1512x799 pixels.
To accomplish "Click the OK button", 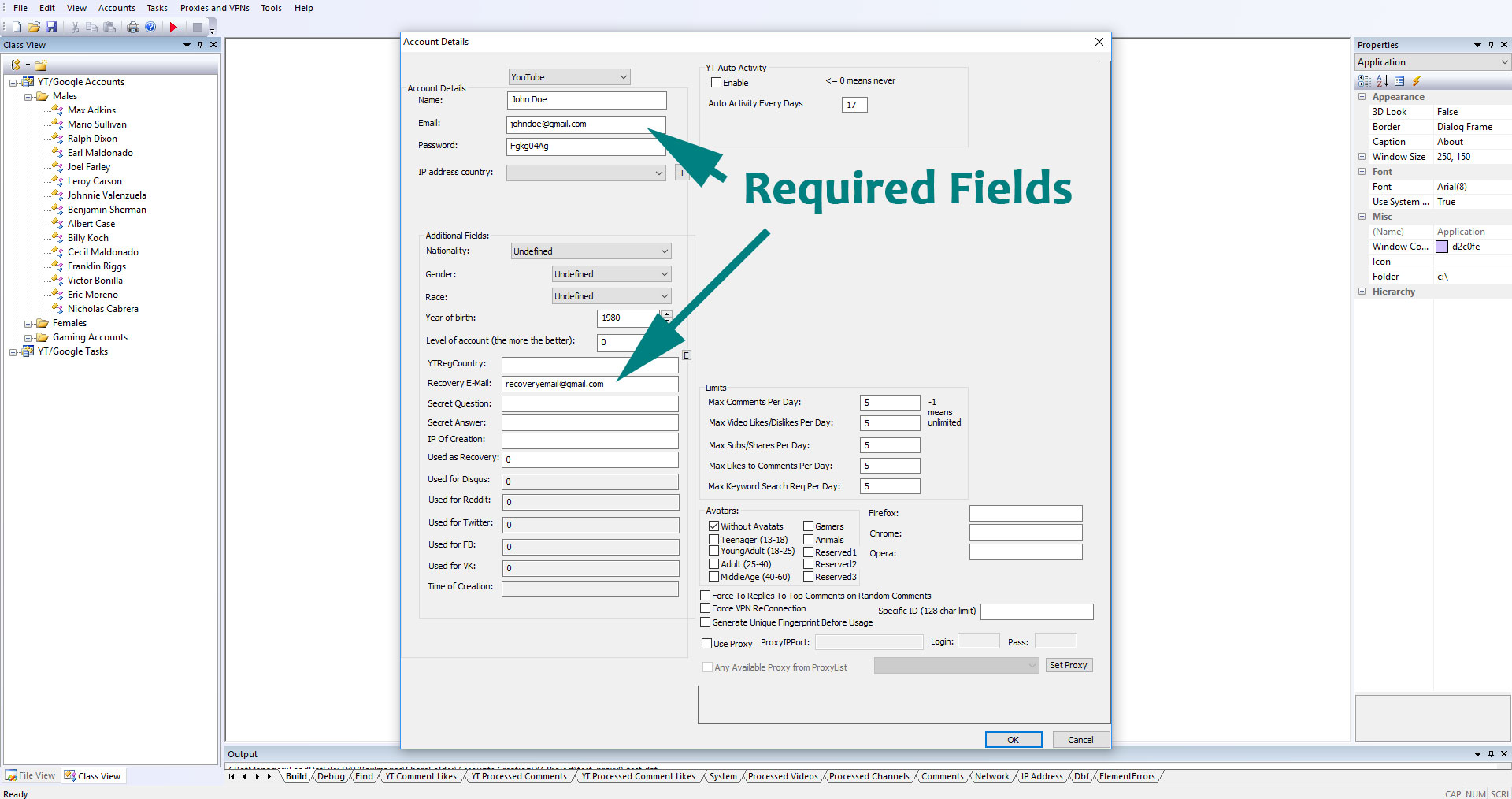I will click(x=1013, y=740).
